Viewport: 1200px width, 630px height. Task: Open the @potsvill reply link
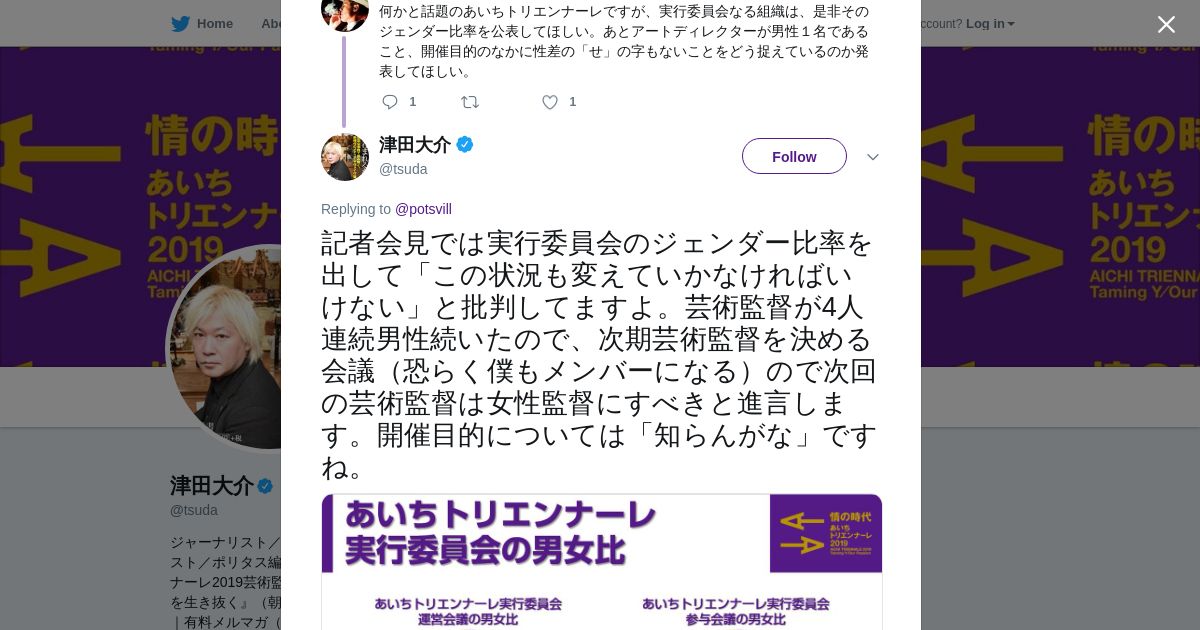click(423, 209)
